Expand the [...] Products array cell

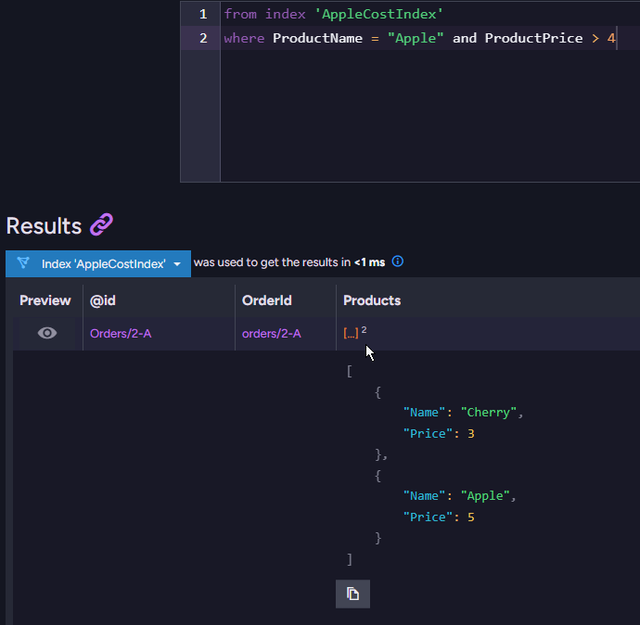click(x=351, y=333)
